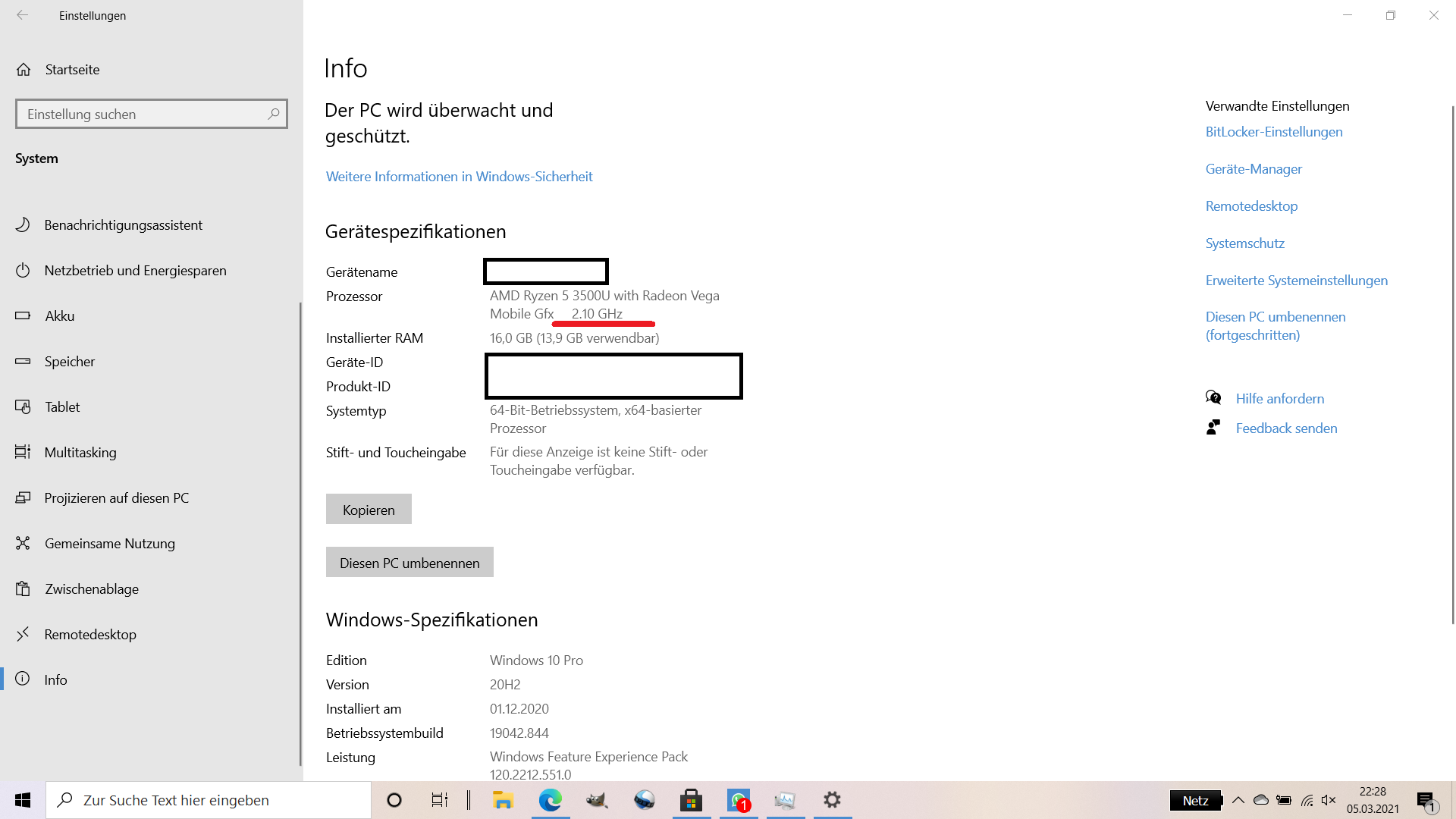
Task: Click Hilfe anfordern link
Action: tap(1279, 399)
